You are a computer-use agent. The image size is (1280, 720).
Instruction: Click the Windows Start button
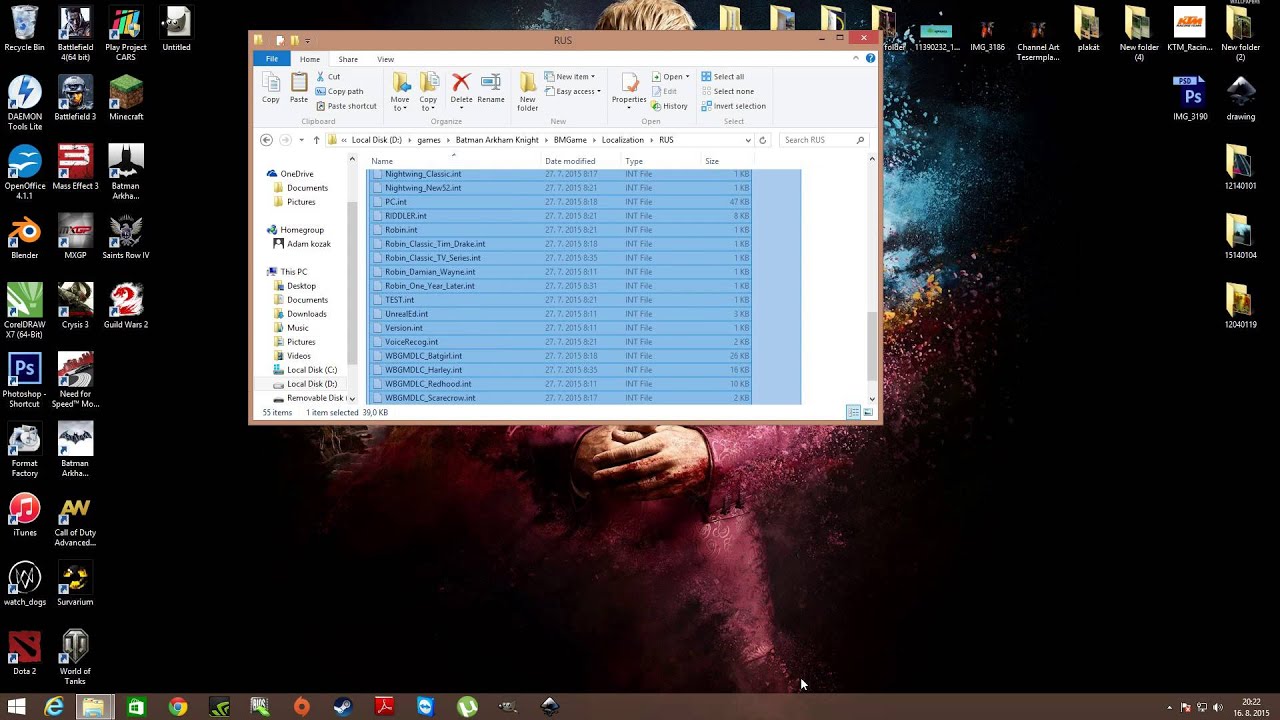[17, 707]
